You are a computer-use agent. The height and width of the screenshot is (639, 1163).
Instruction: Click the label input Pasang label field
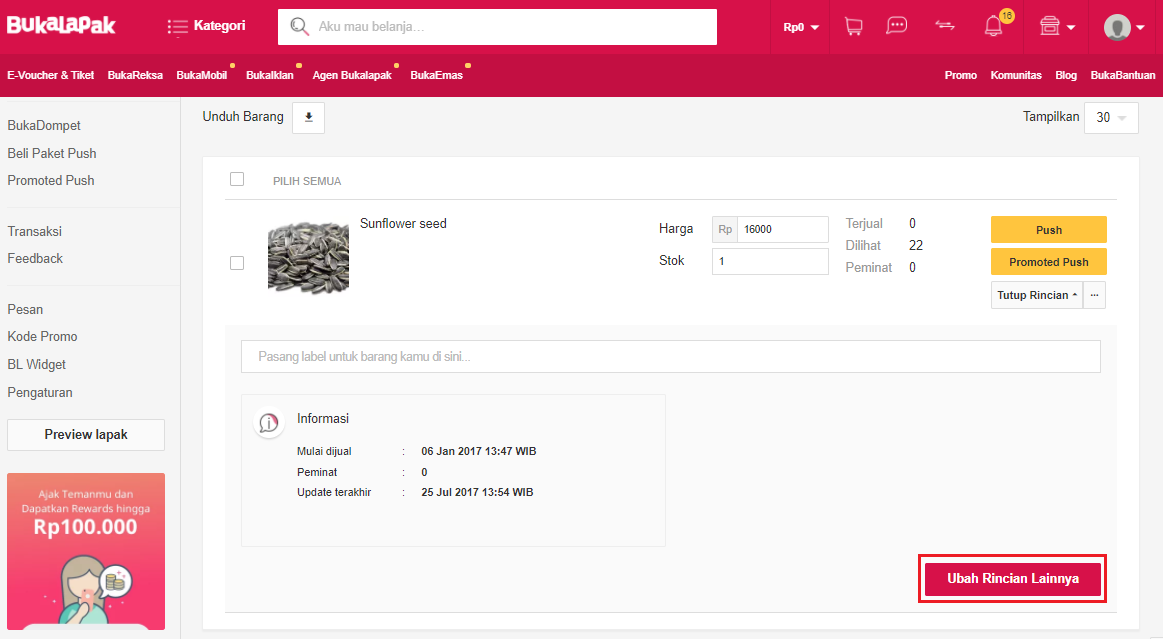click(671, 357)
